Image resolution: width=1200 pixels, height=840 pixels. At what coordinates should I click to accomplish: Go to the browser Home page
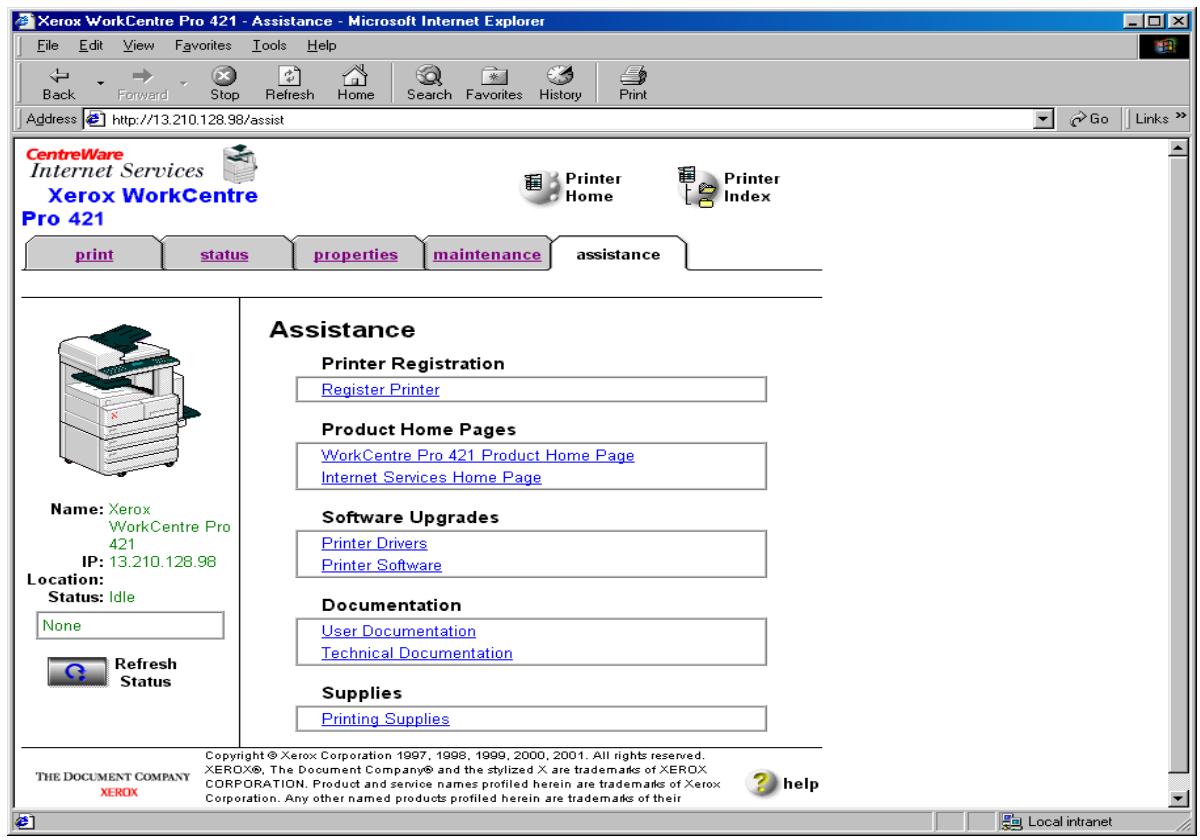pyautogui.click(x=355, y=84)
